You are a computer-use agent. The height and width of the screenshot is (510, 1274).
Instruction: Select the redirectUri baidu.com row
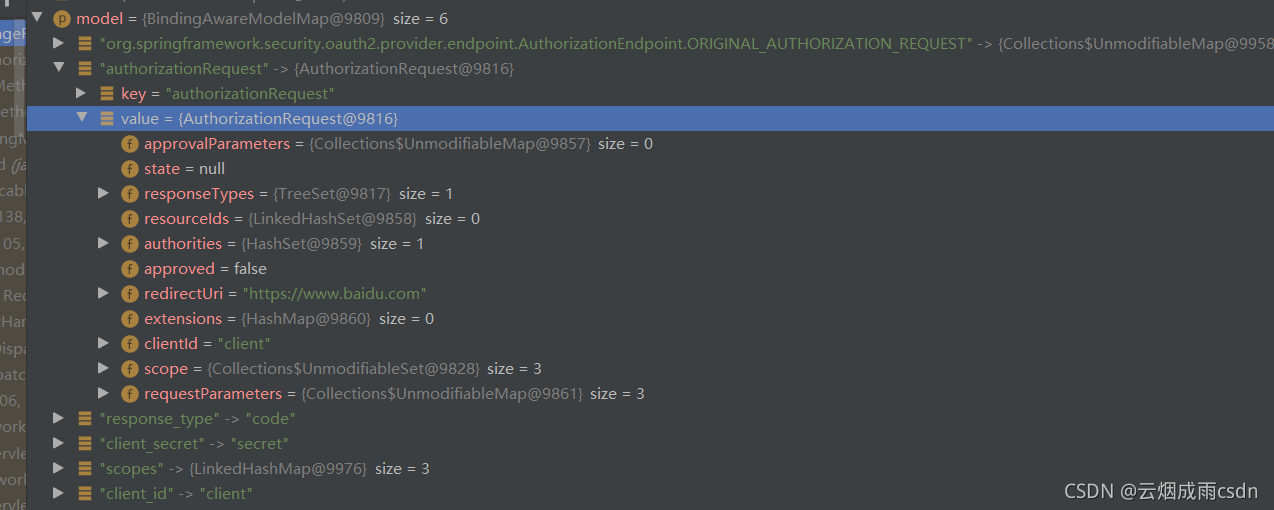click(x=650, y=294)
